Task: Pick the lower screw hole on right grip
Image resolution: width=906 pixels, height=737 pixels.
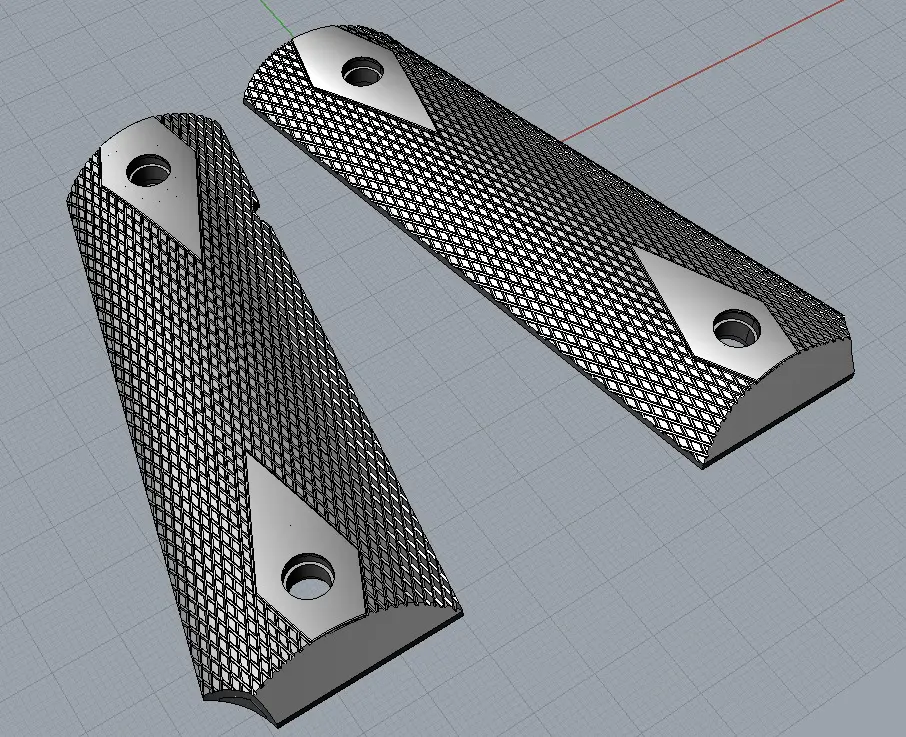Action: click(x=737, y=329)
